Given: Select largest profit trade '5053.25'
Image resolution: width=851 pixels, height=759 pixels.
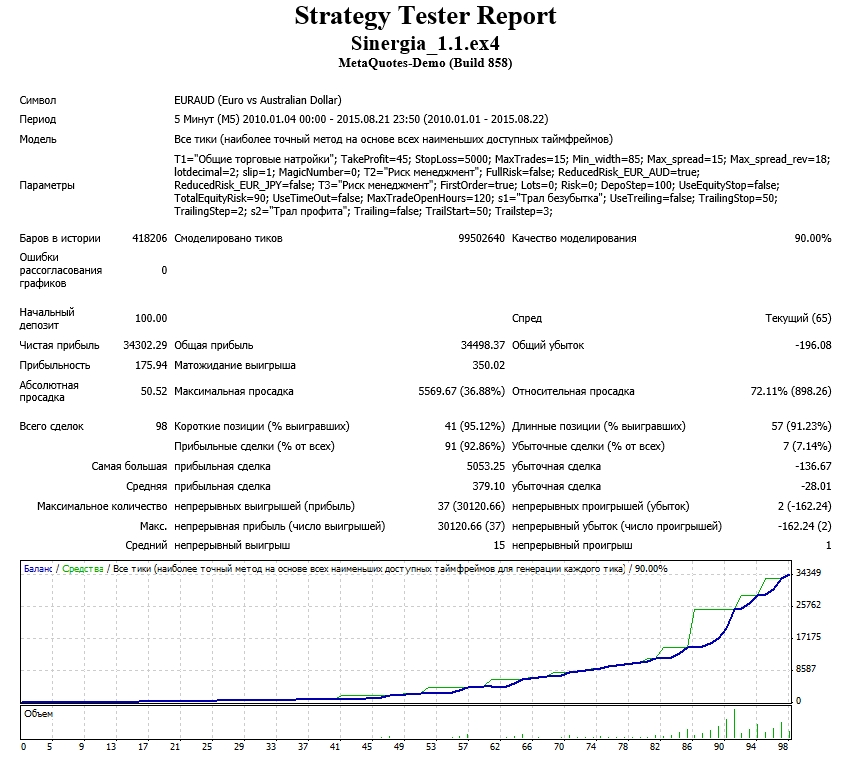Looking at the screenshot, I should coord(486,467).
